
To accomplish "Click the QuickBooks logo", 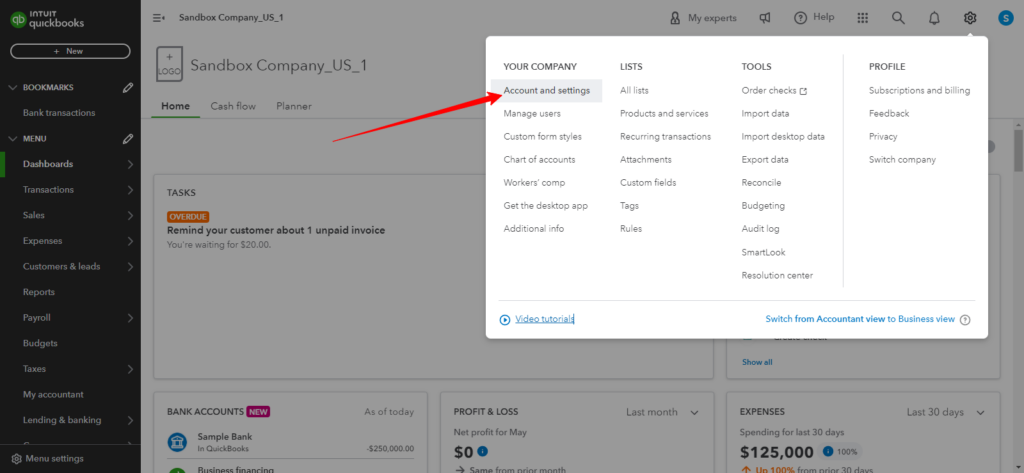I will click(46, 20).
